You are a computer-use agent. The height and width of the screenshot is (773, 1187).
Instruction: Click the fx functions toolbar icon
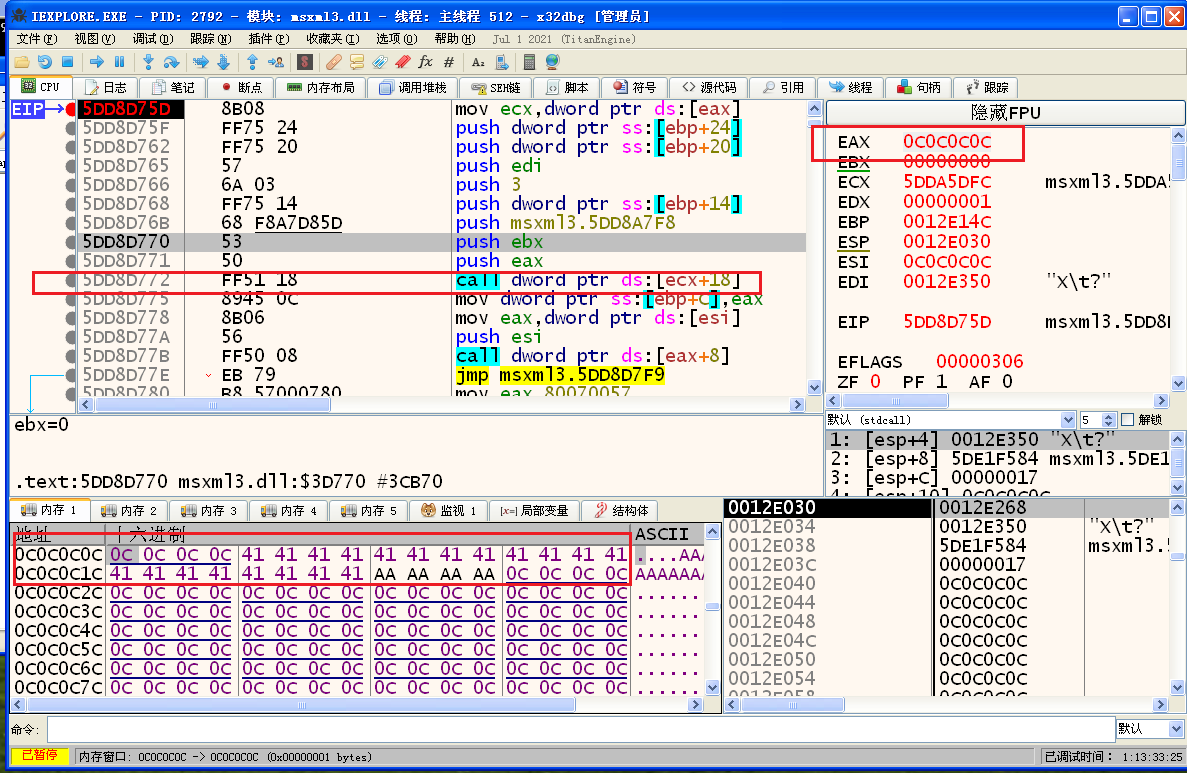coord(426,62)
